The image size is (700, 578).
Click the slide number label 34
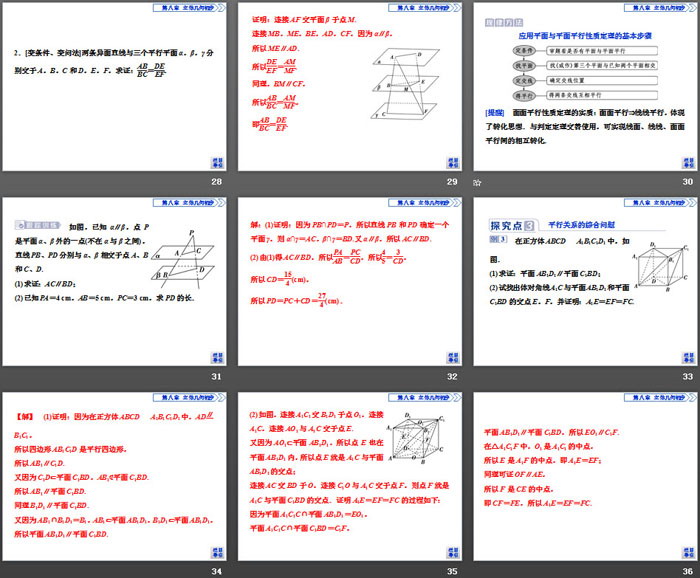[217, 571]
